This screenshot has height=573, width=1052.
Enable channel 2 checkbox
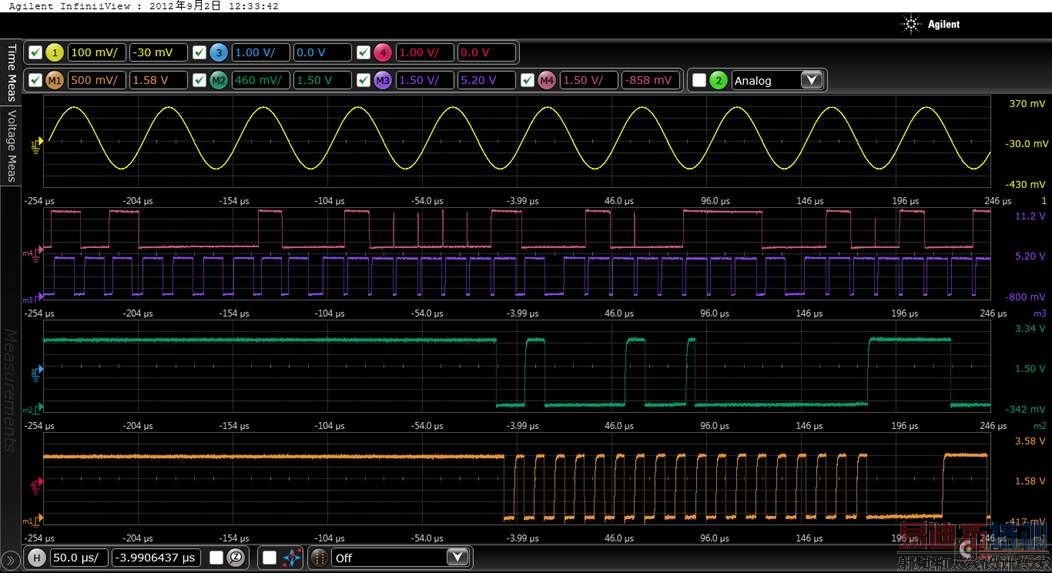(x=699, y=81)
